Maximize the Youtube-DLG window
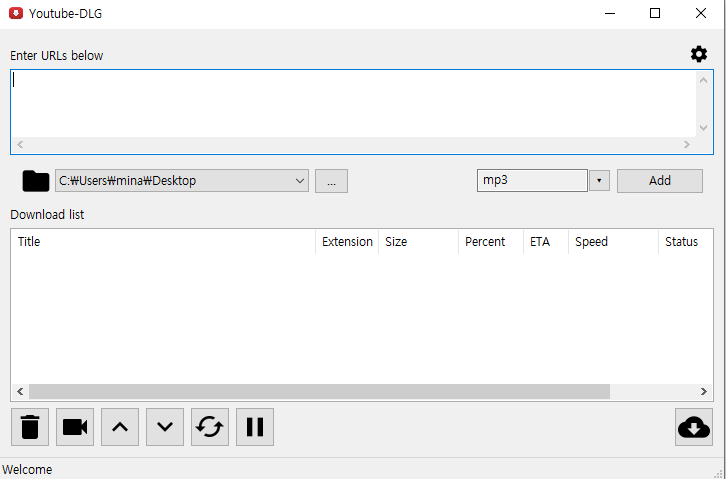This screenshot has height=479, width=726. point(655,13)
